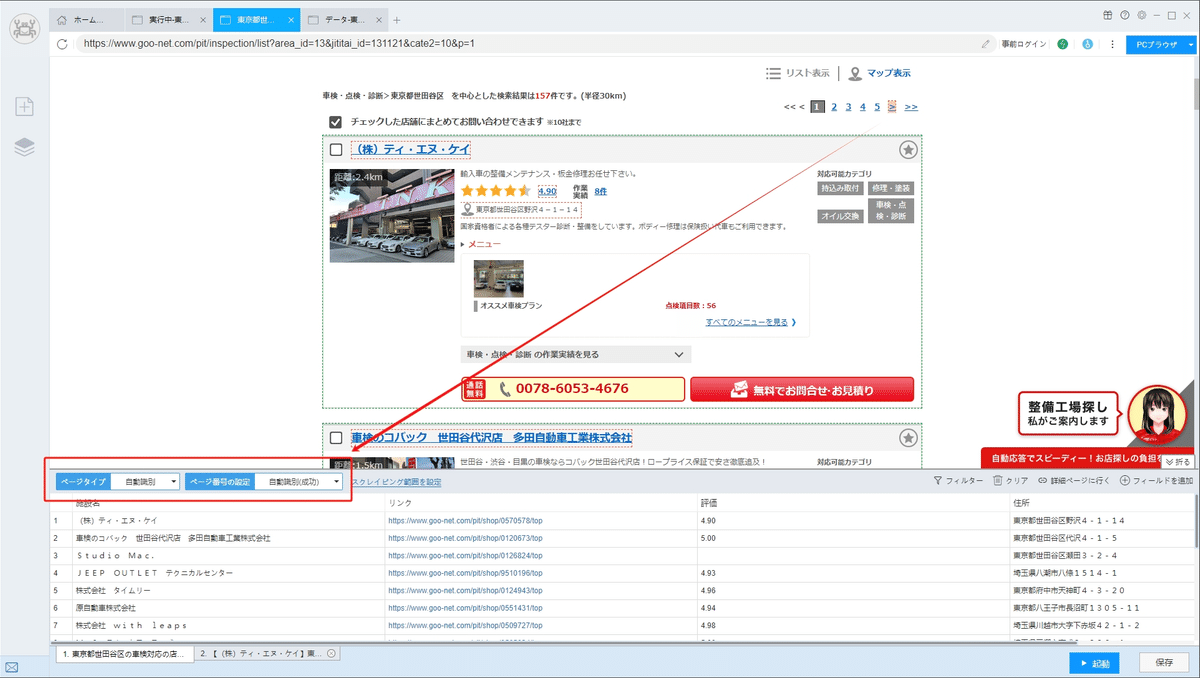The image size is (1200, 678).
Task: Add a new tab with plus icon
Action: 396,20
